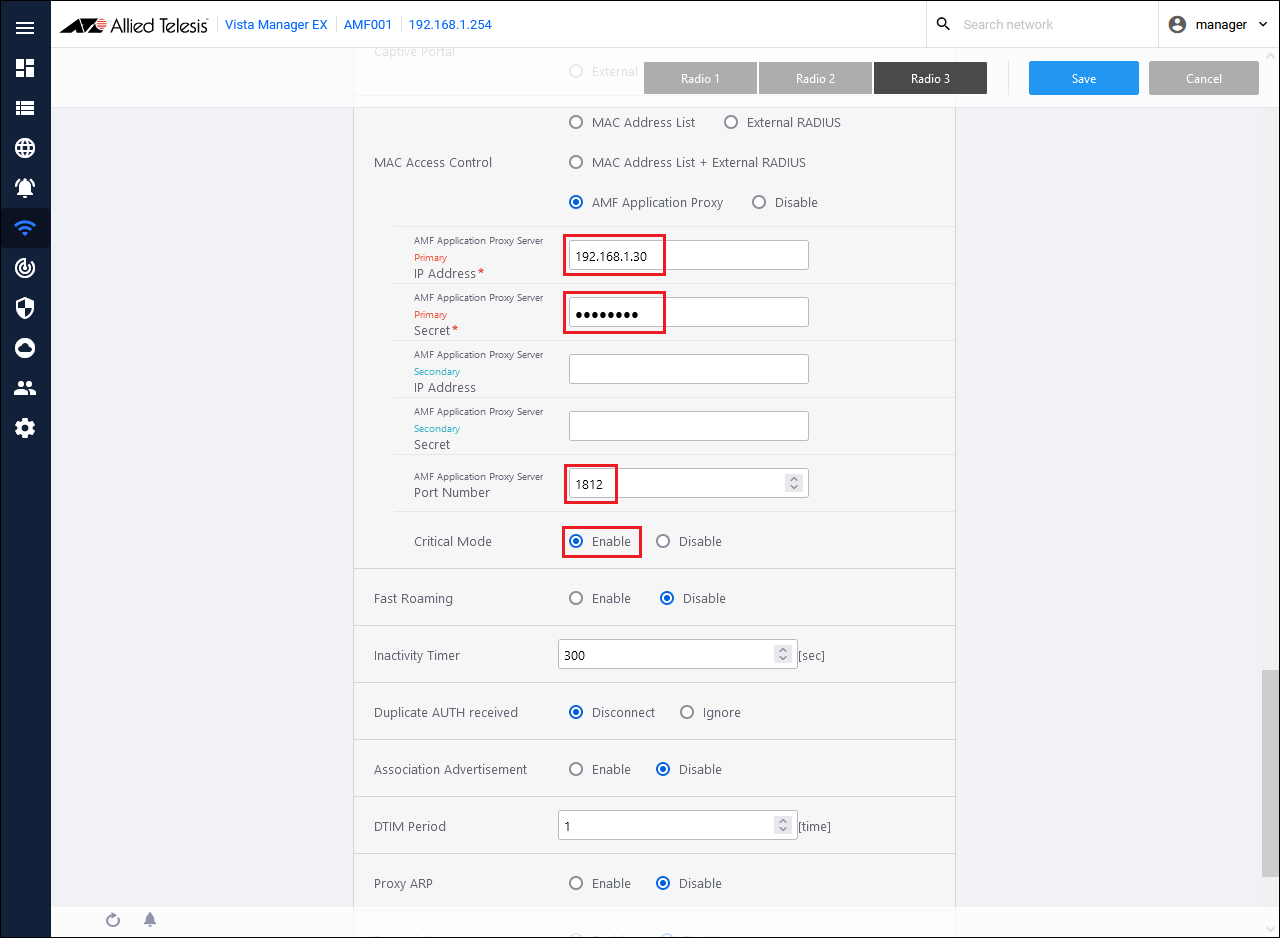Open the hamburger navigation menu

[25, 28]
